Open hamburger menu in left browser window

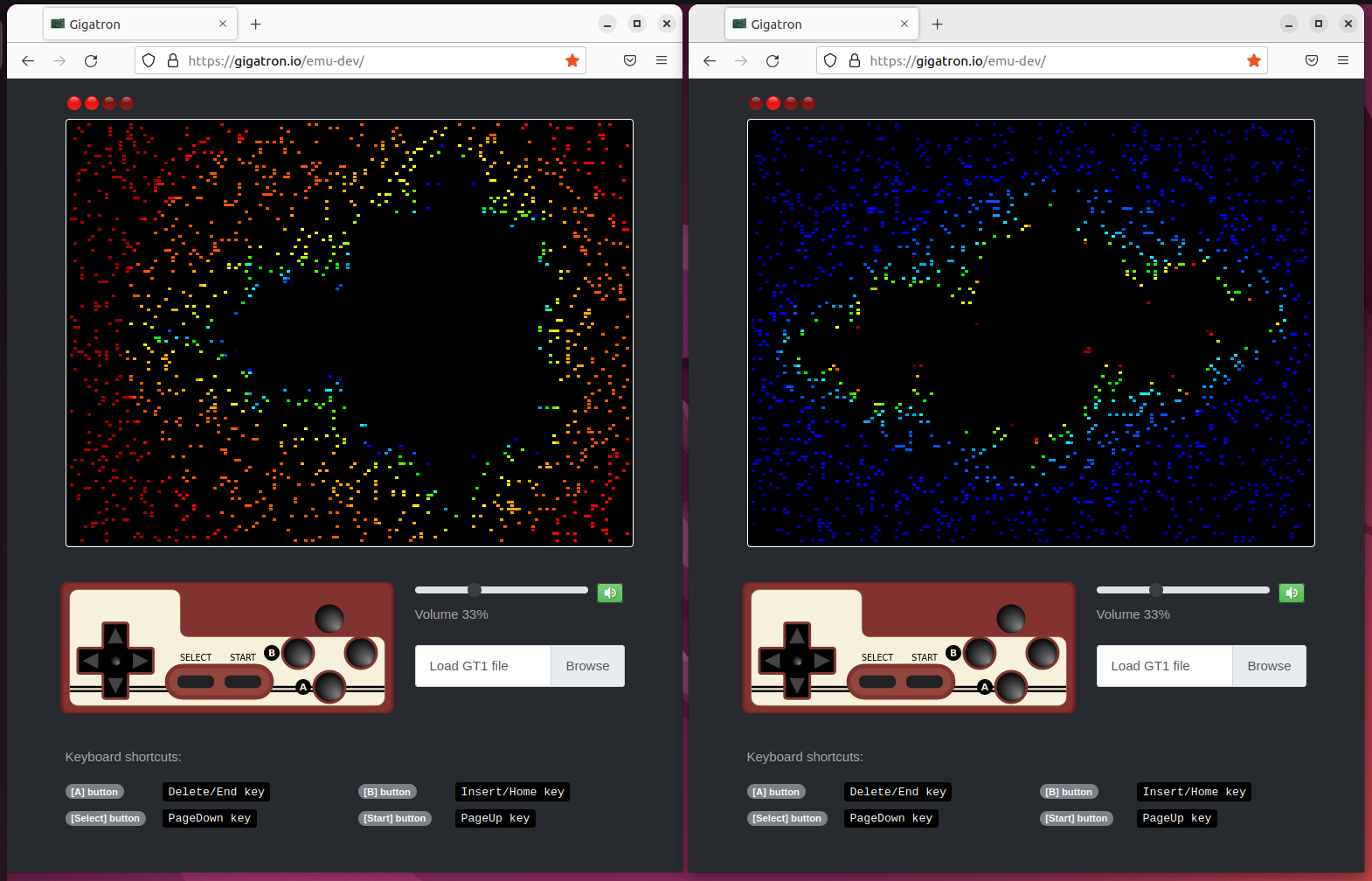click(x=662, y=60)
